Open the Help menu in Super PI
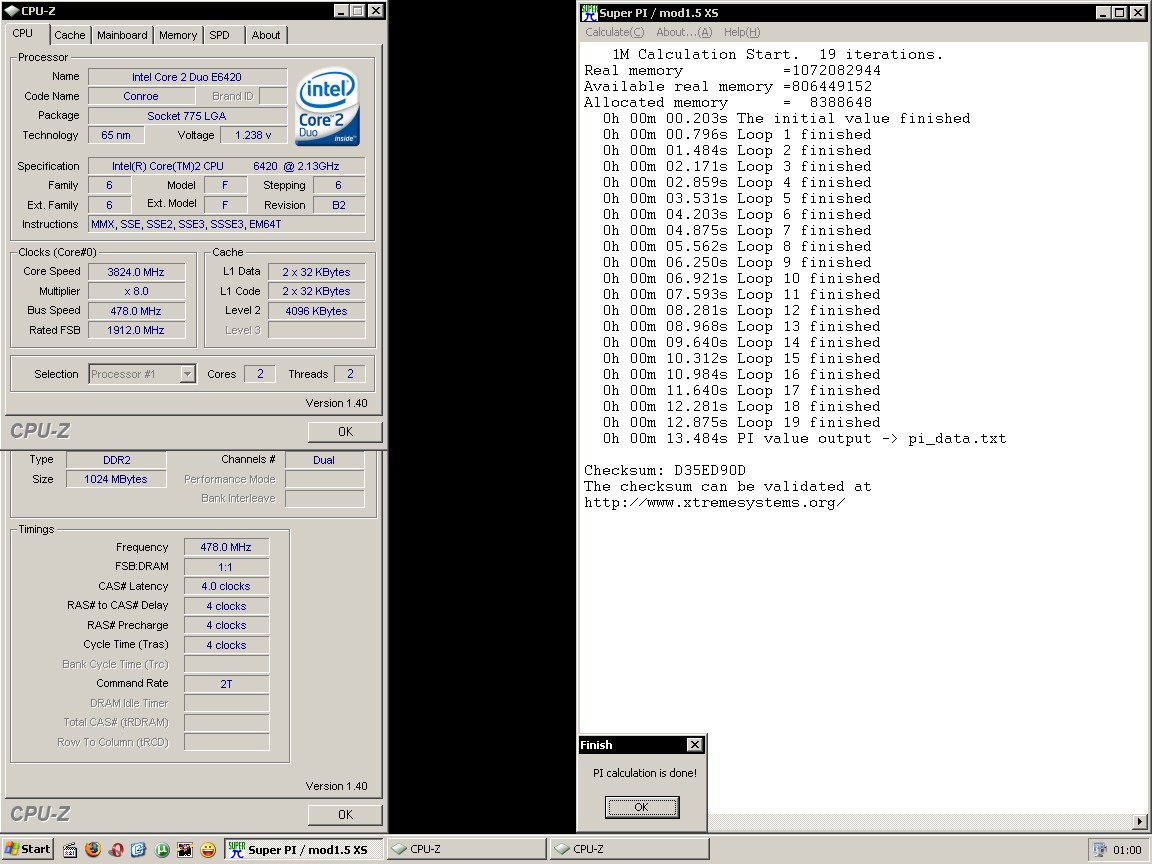 click(x=741, y=32)
